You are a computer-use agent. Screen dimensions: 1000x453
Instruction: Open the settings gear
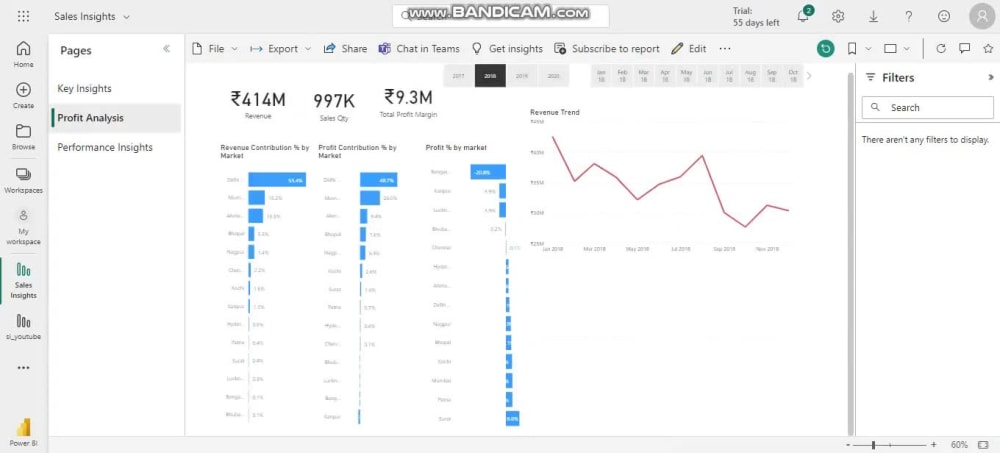coord(838,17)
